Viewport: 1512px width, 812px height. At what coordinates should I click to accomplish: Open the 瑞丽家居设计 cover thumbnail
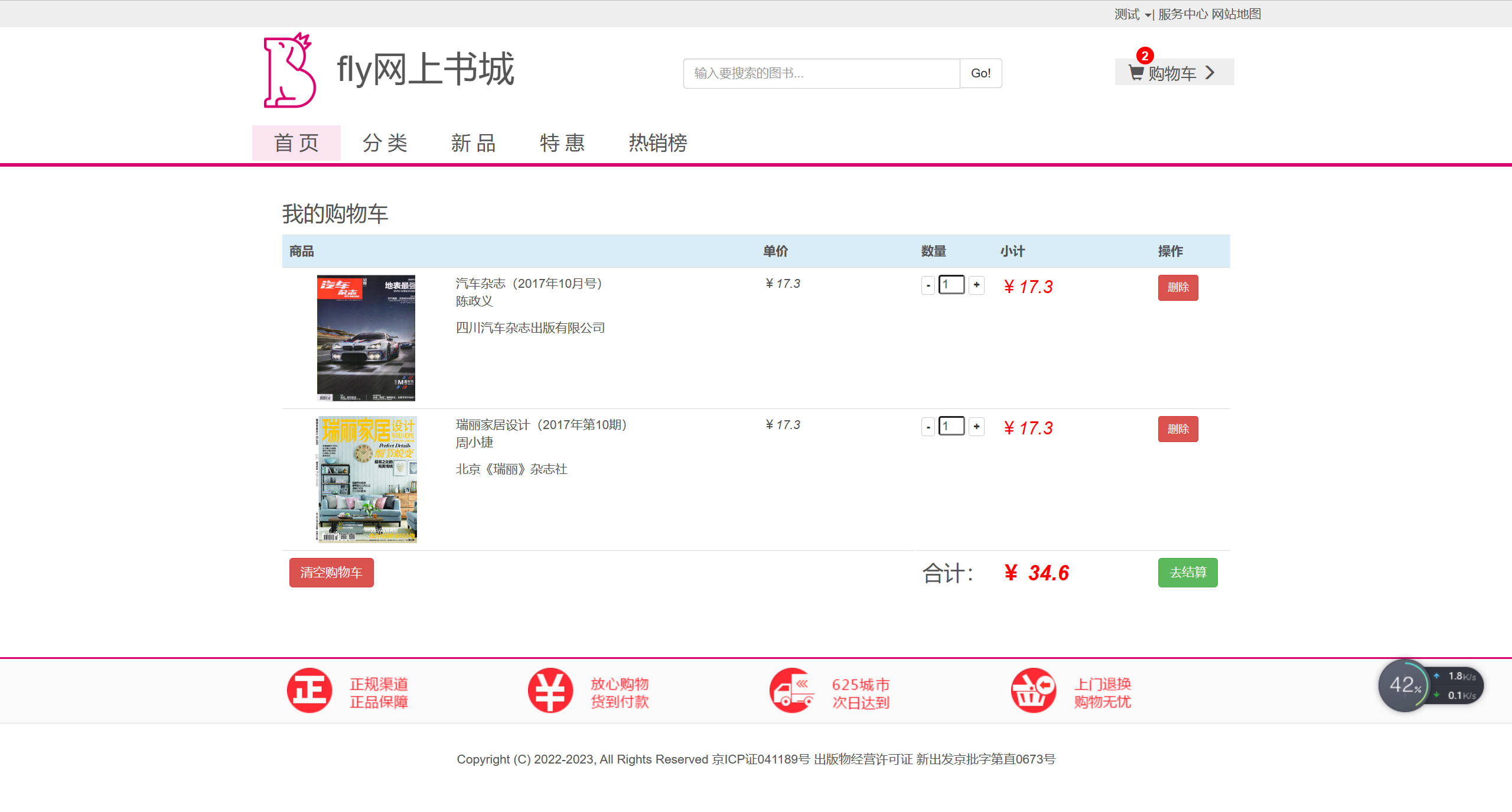(x=367, y=479)
